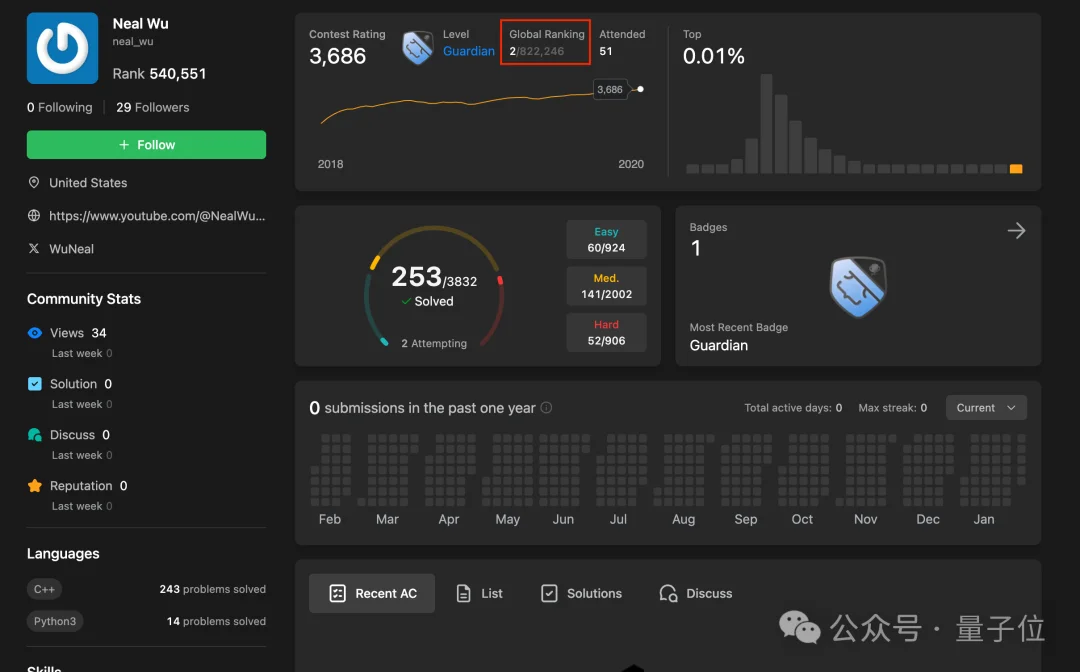Click the globe website icon

click(34, 216)
